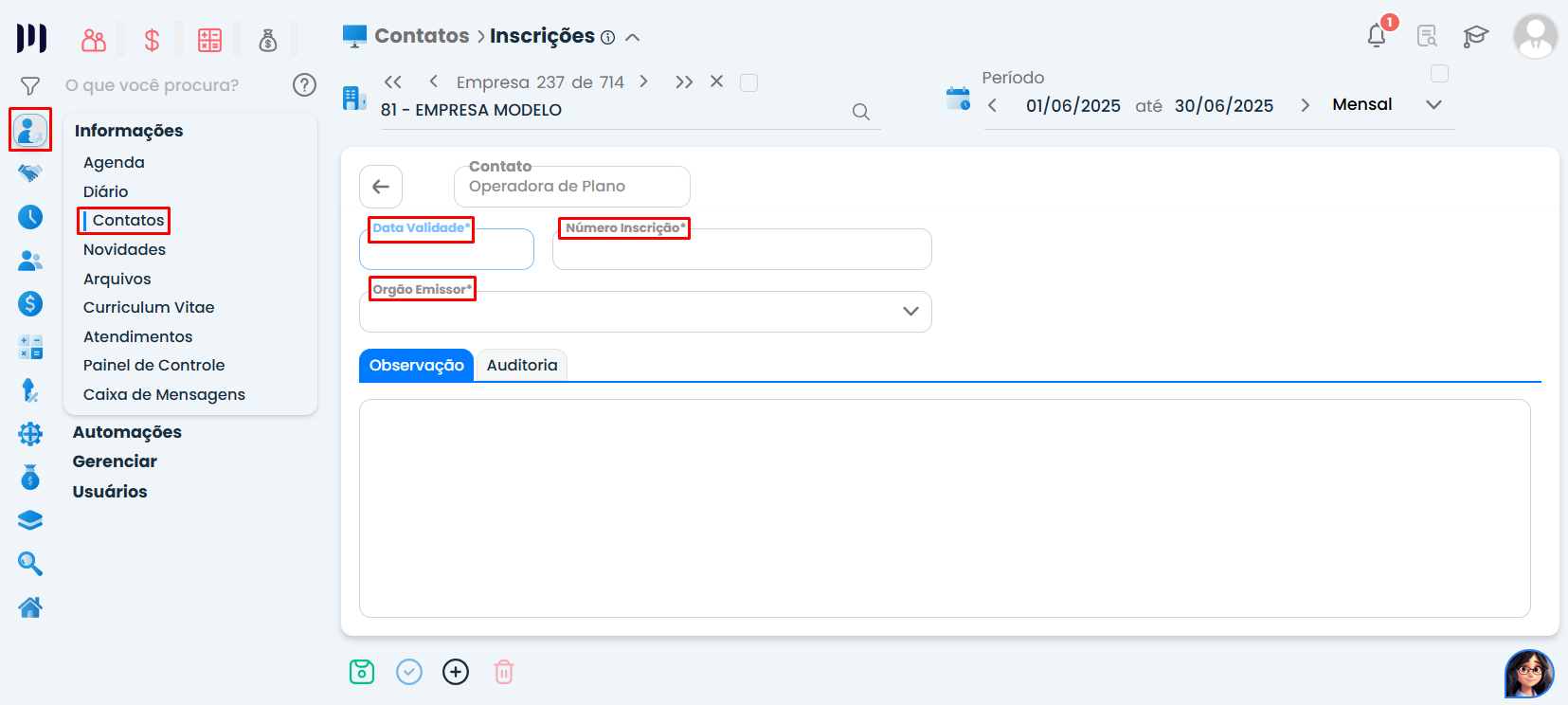Open the Mensal period dropdown
The image size is (1568, 705).
click(1433, 105)
